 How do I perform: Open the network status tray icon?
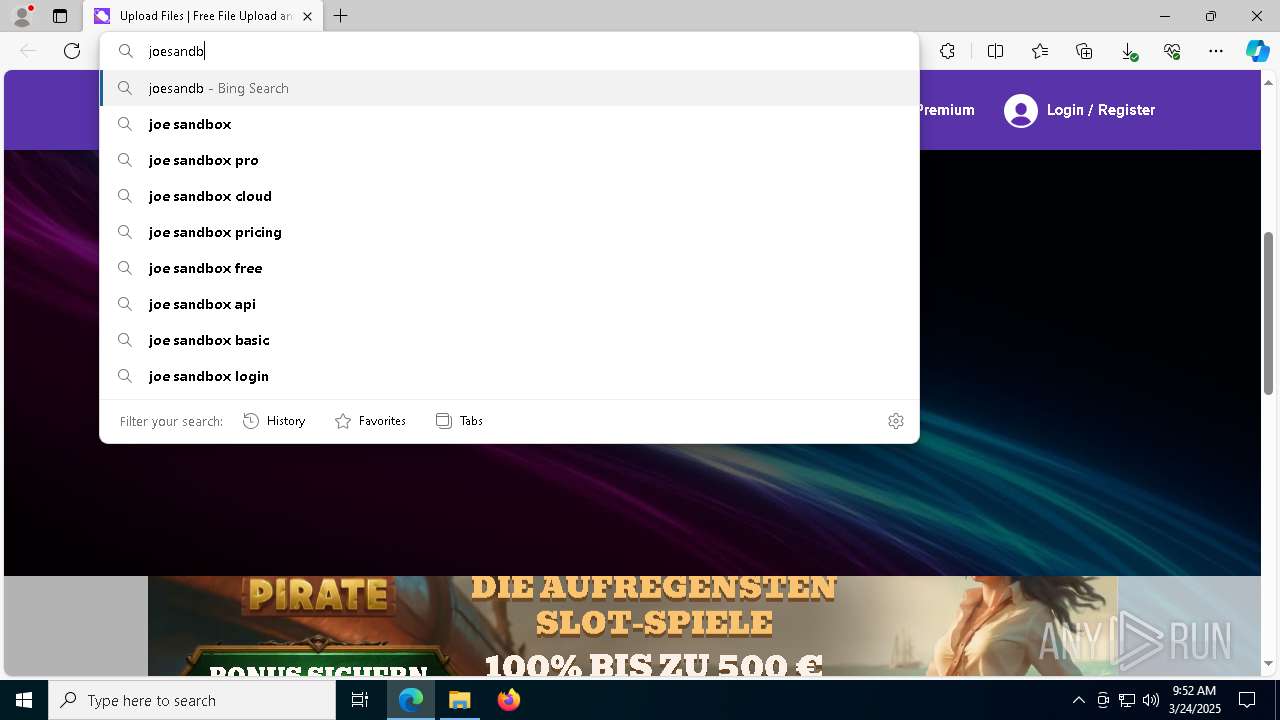point(1127,700)
